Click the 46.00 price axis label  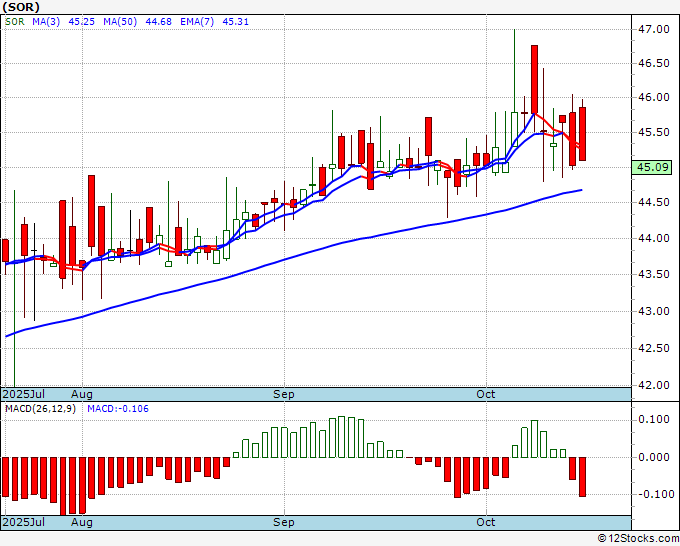(654, 98)
